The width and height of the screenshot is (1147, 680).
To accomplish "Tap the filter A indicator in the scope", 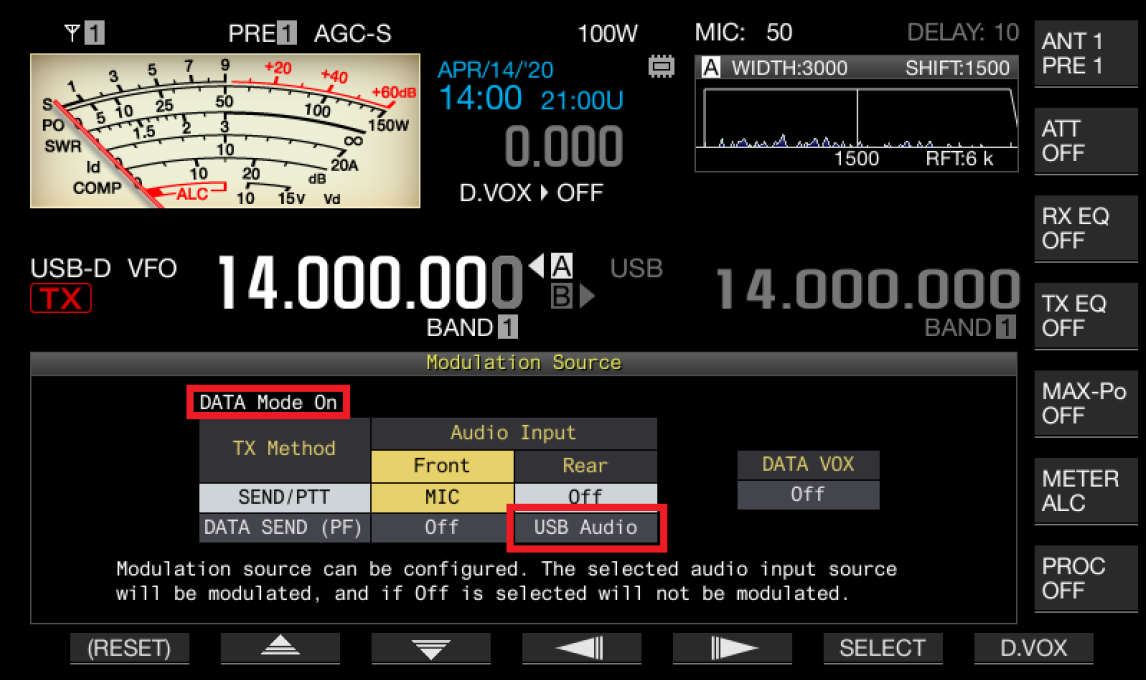I will (710, 68).
